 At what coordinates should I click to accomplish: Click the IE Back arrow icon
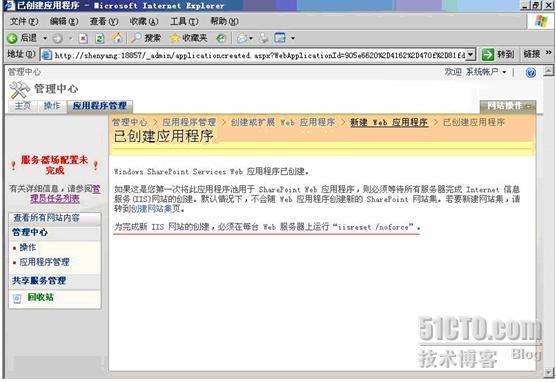(12, 38)
